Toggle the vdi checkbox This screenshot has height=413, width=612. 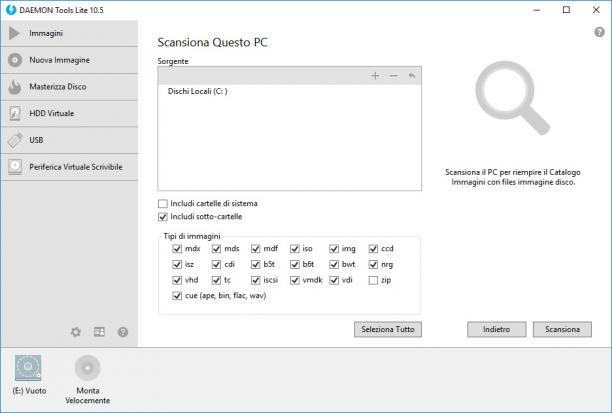coord(334,280)
